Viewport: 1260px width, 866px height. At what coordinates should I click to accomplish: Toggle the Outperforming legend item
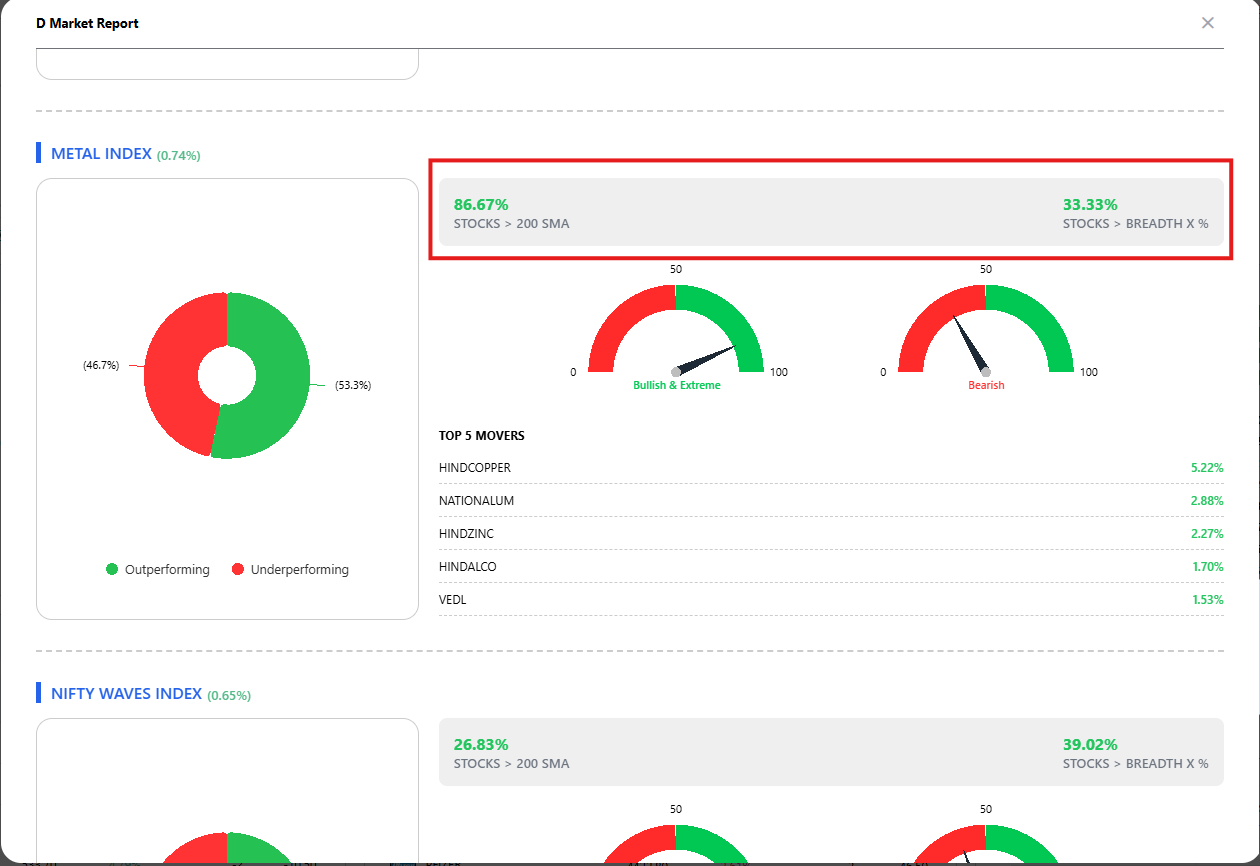[x=158, y=569]
